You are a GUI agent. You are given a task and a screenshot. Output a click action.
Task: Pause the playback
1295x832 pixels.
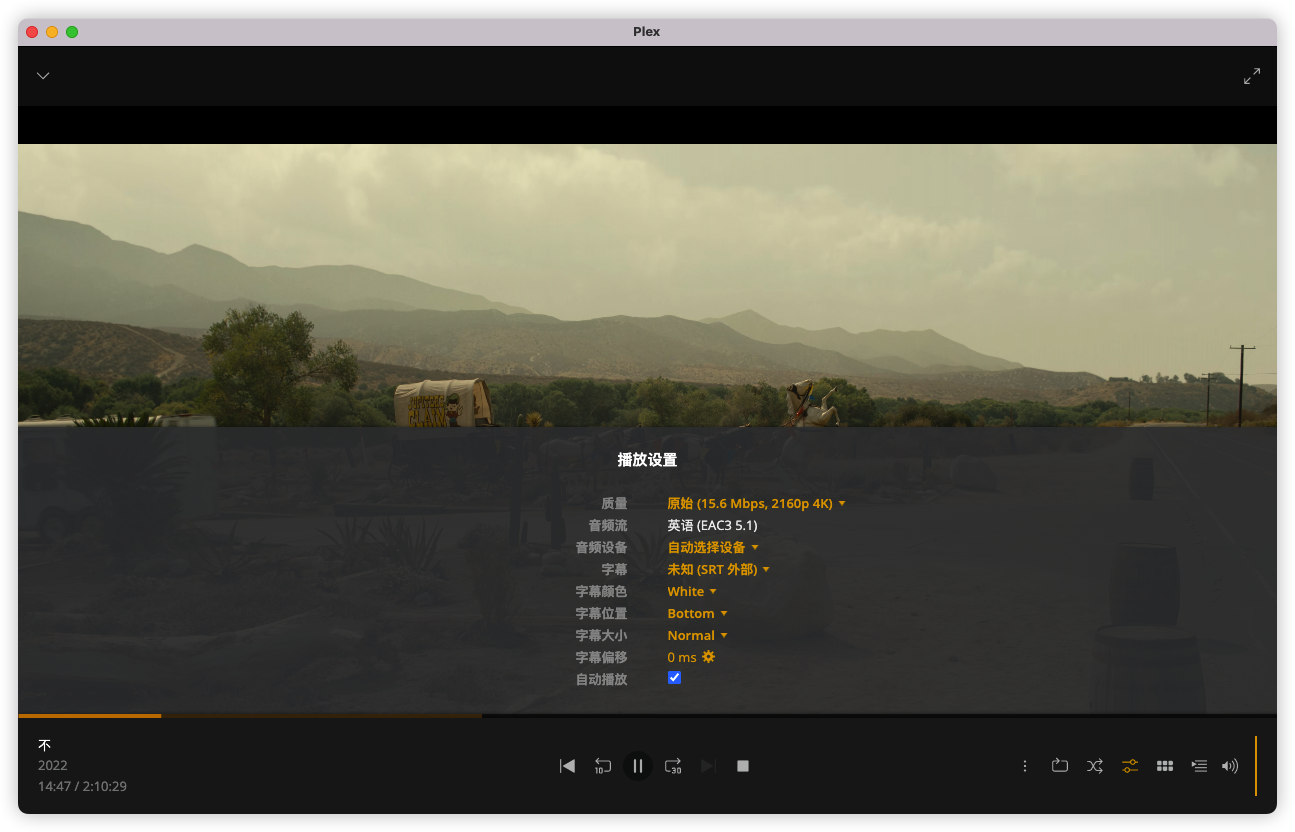[x=638, y=766]
